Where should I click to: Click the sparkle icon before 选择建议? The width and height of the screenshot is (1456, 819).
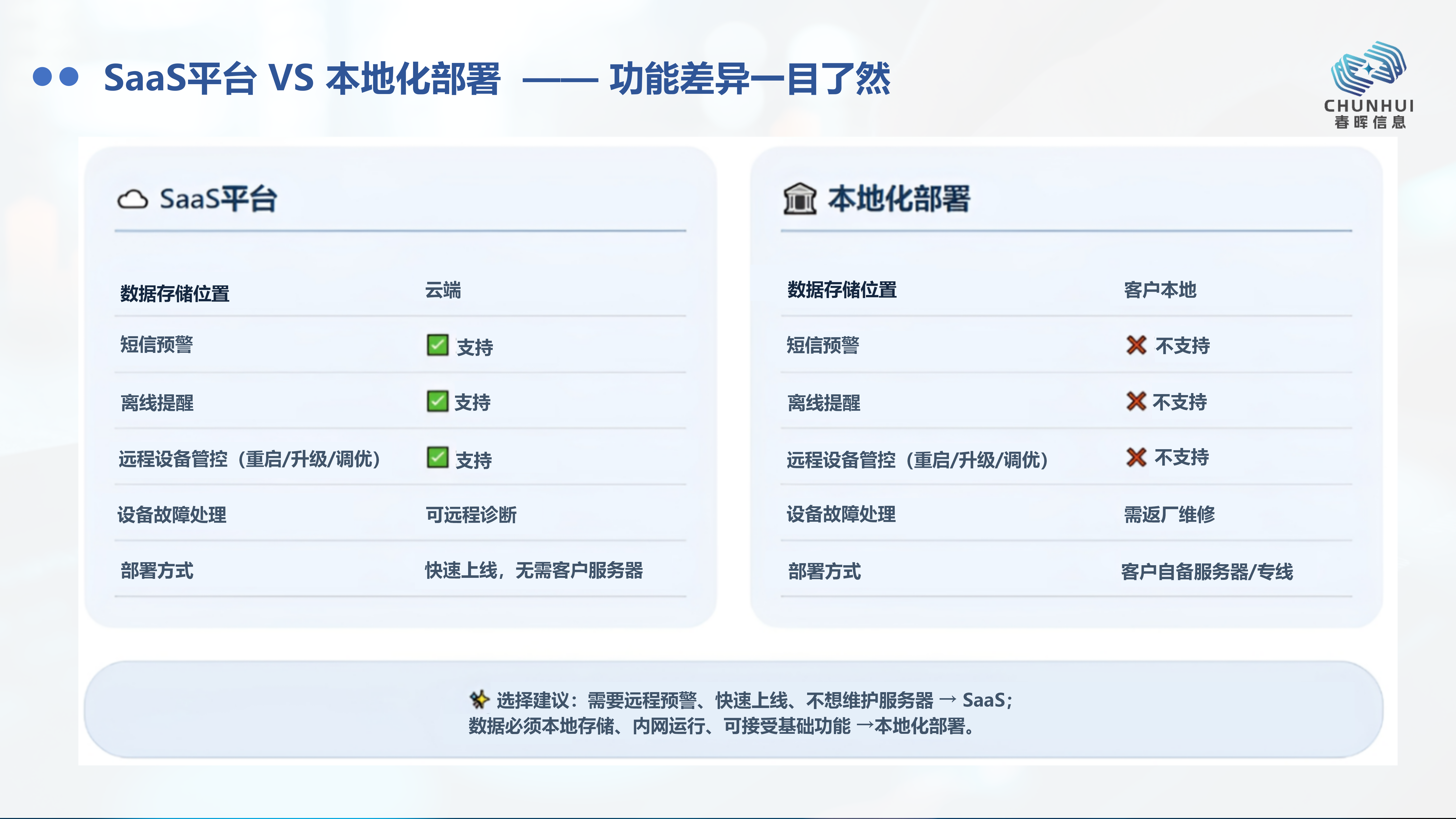479,699
